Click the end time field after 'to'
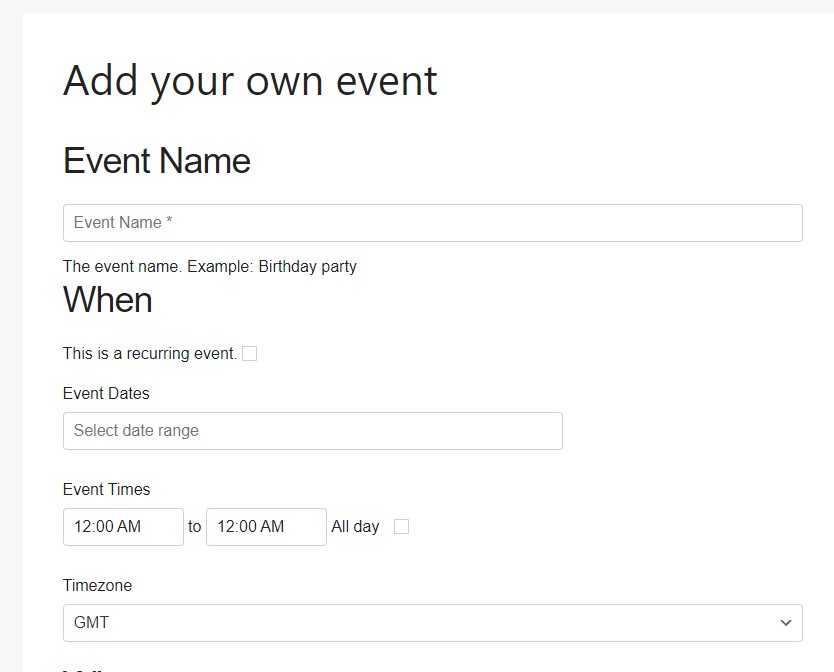The height and width of the screenshot is (672, 834). point(266,527)
